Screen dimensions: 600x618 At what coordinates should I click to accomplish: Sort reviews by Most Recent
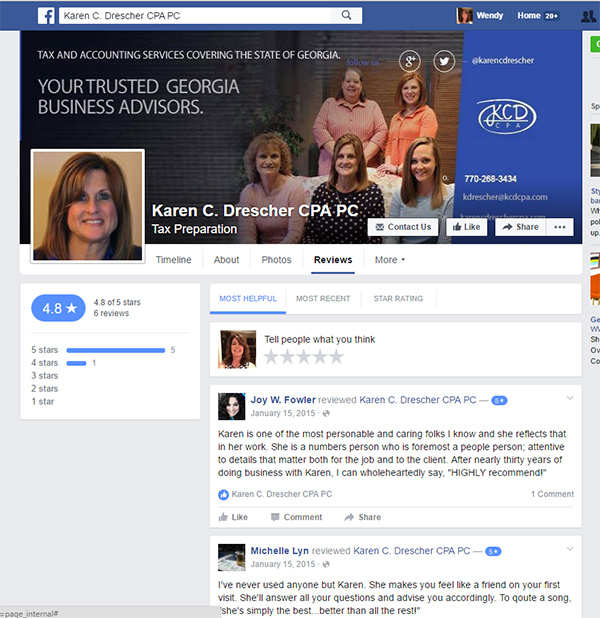tap(323, 299)
